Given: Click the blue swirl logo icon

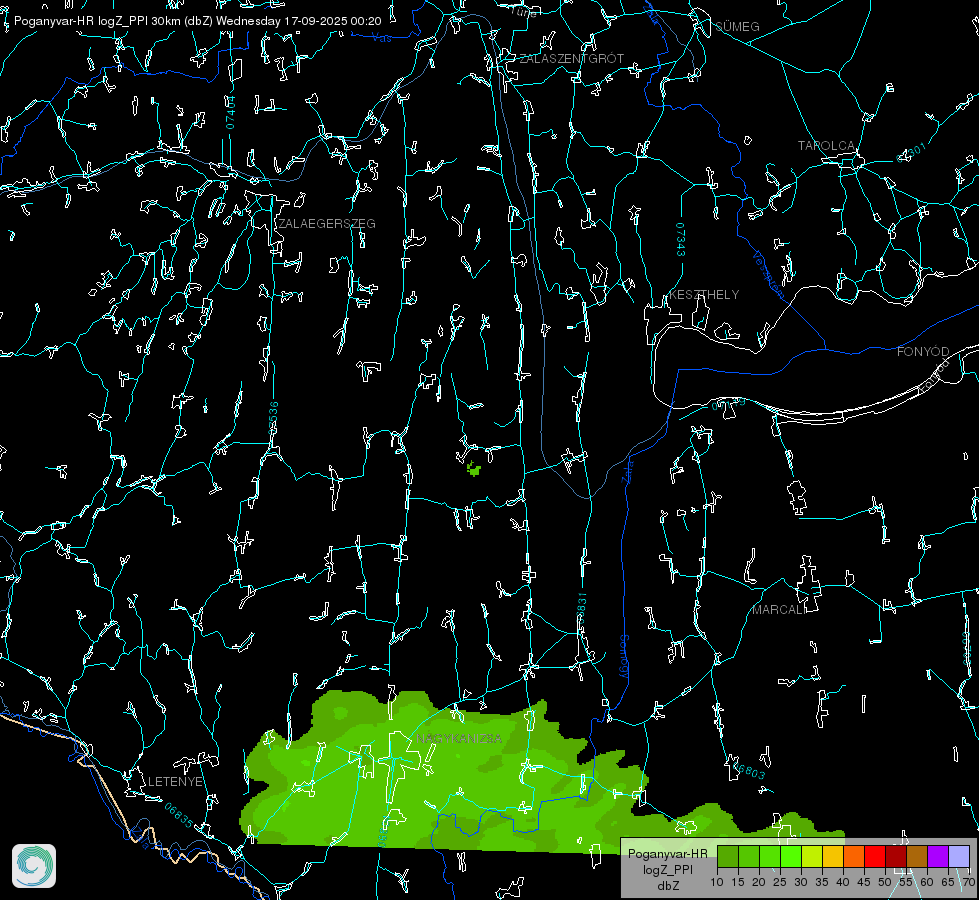Looking at the screenshot, I should click(x=34, y=866).
